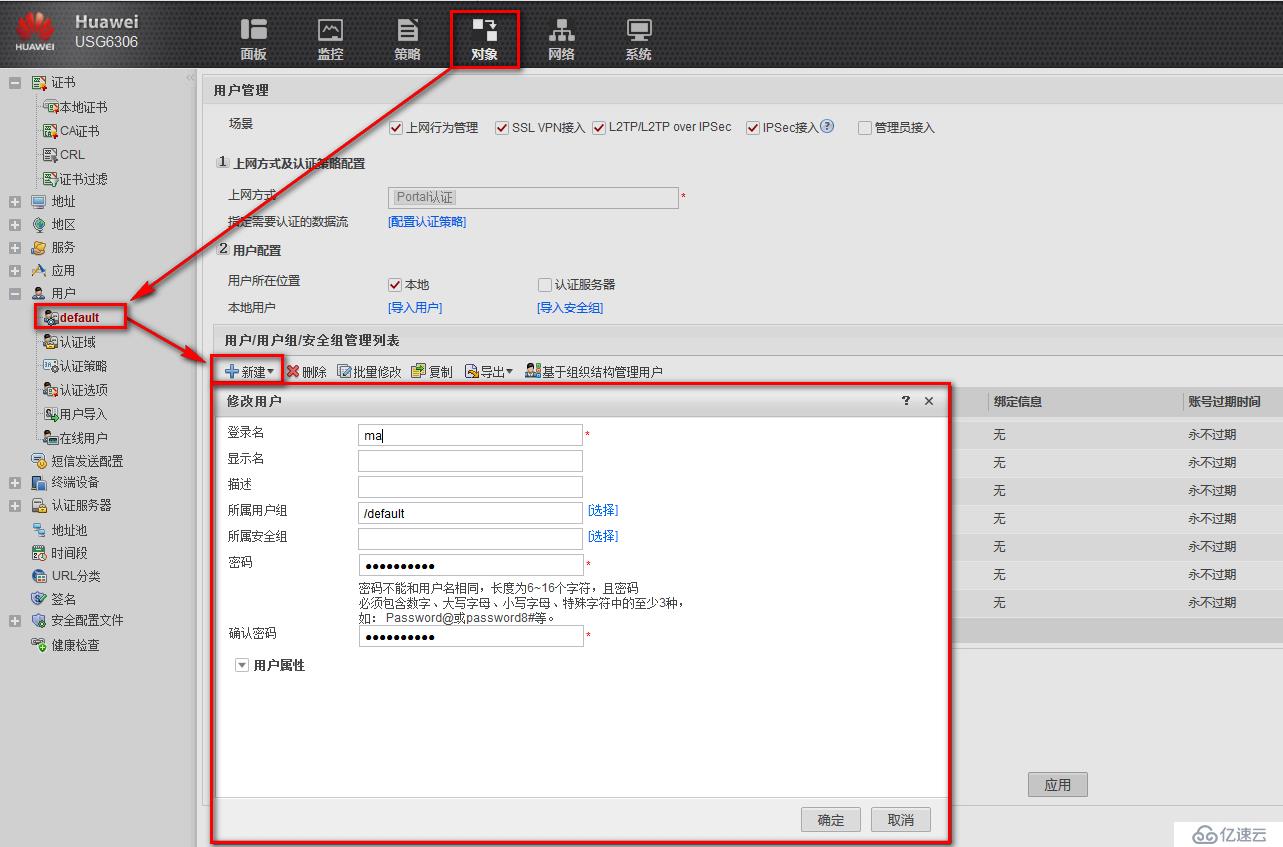Viewport: 1283px width, 847px height.
Task: Click 基于组织结构管理用户 toolbar item
Action: tap(594, 372)
